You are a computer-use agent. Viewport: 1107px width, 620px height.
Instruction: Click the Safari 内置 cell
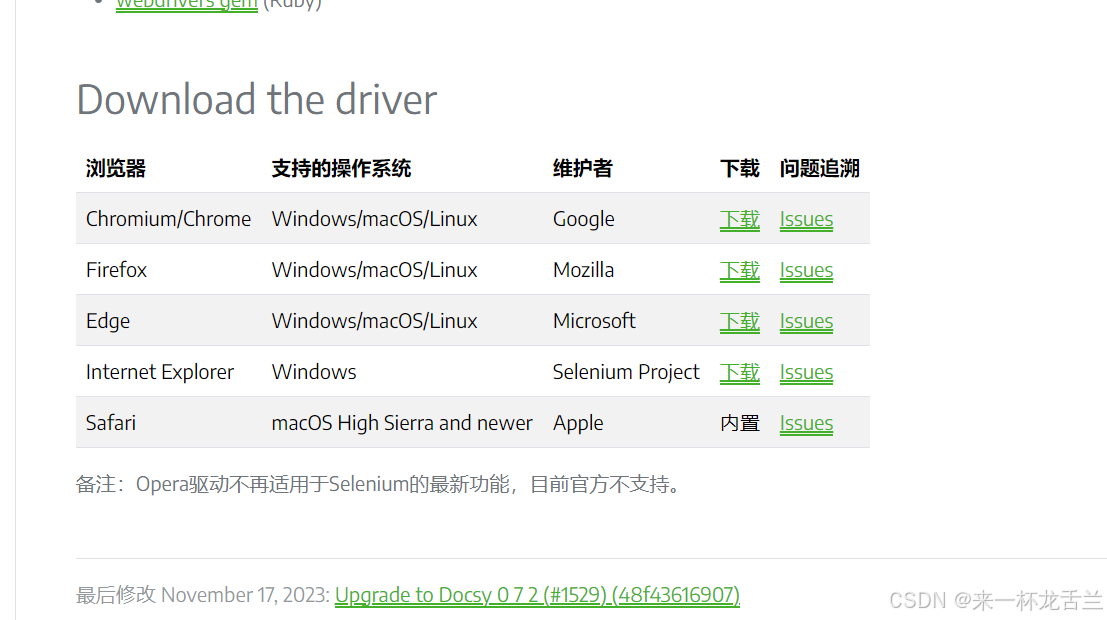(x=739, y=423)
